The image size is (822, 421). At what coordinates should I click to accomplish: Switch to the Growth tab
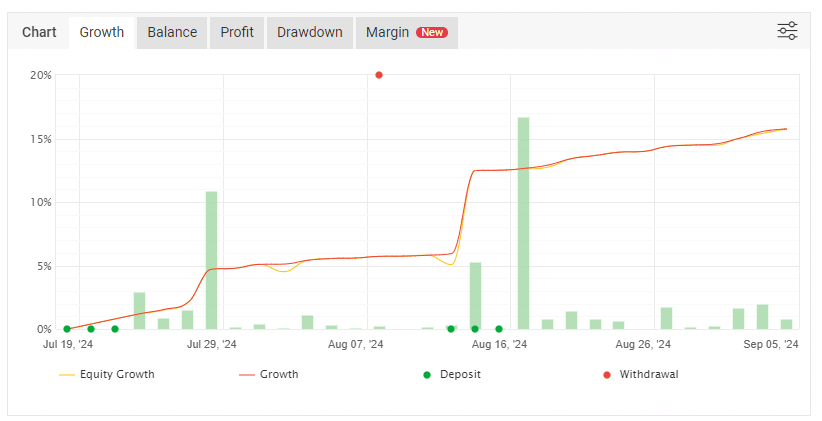[101, 32]
